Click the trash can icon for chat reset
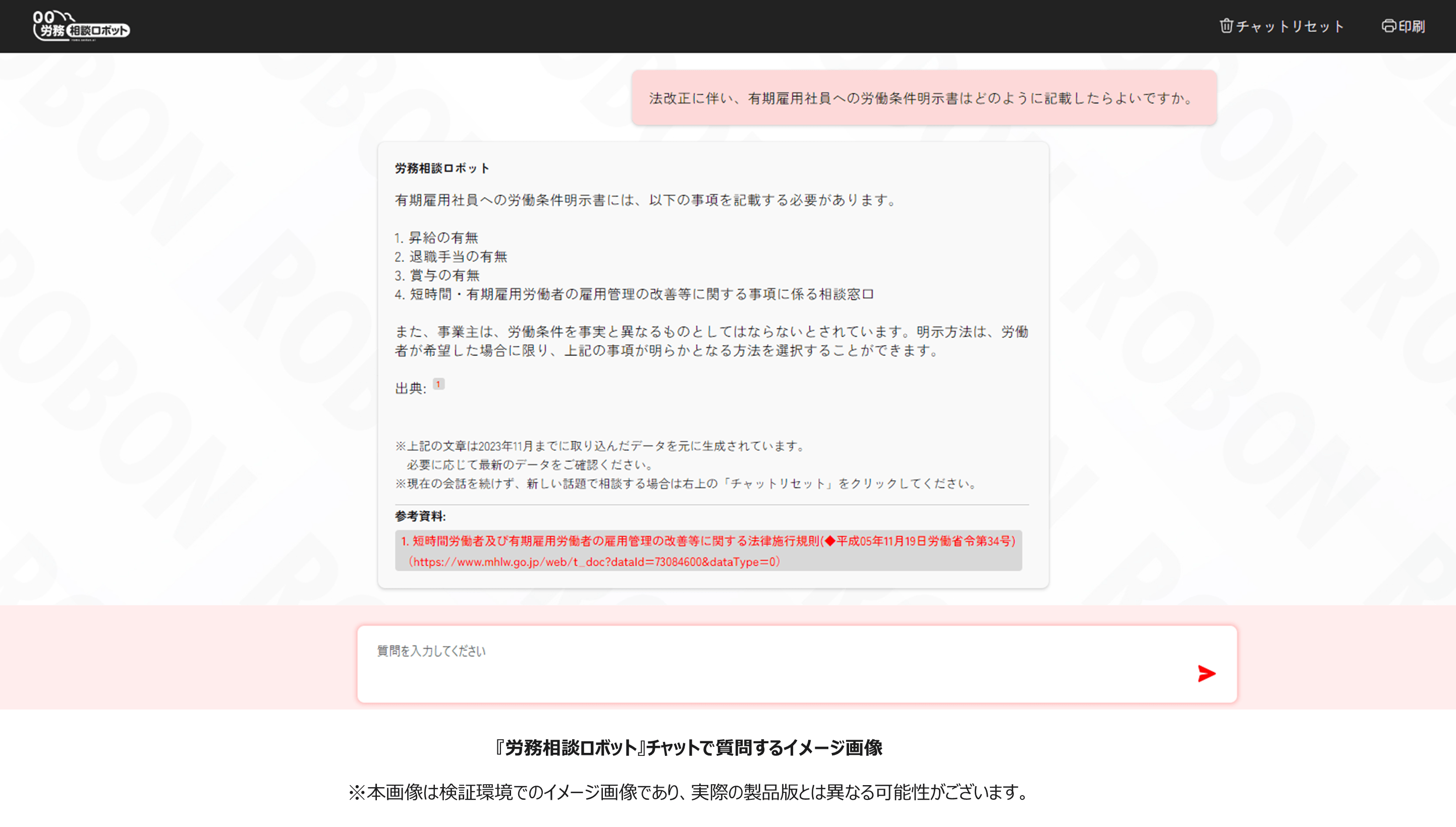Viewport: 1456px width, 827px height. tap(1226, 26)
